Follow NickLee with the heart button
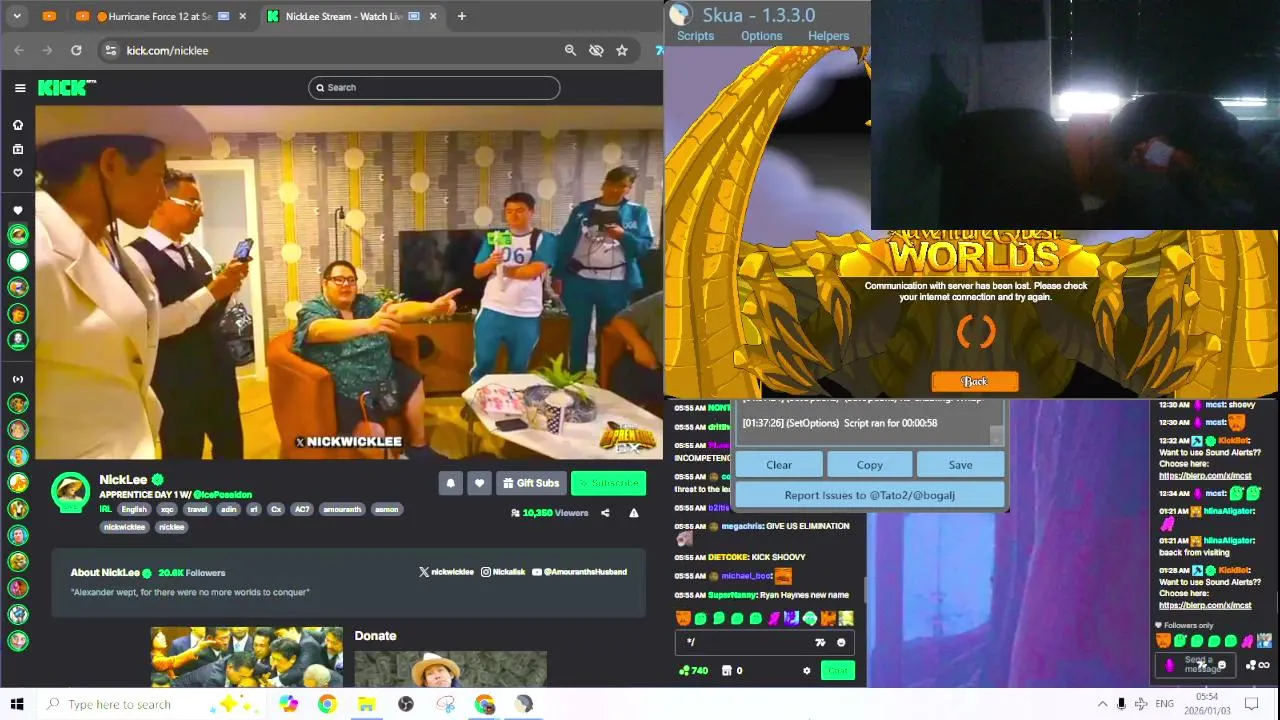 [x=479, y=484]
